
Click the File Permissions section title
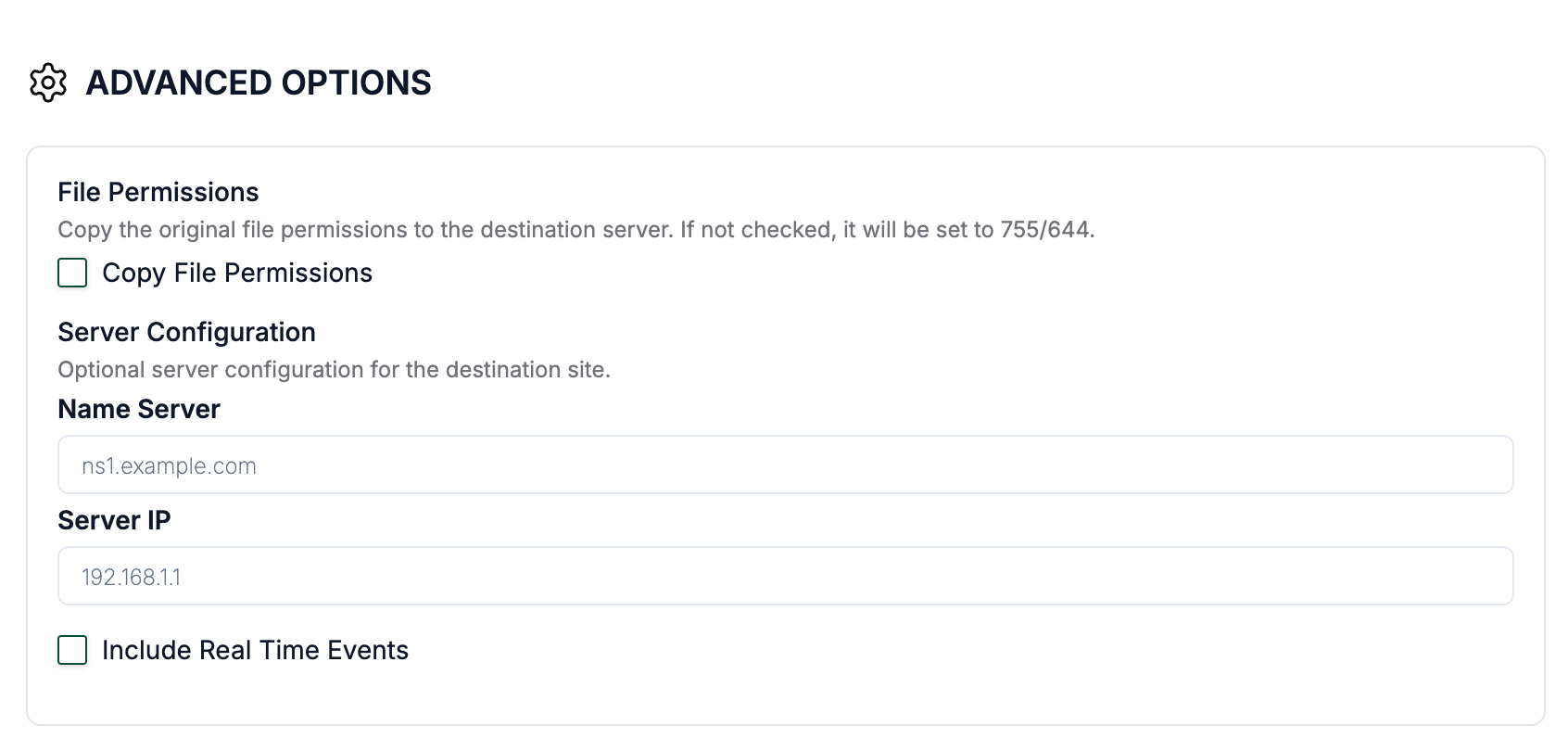pos(158,192)
